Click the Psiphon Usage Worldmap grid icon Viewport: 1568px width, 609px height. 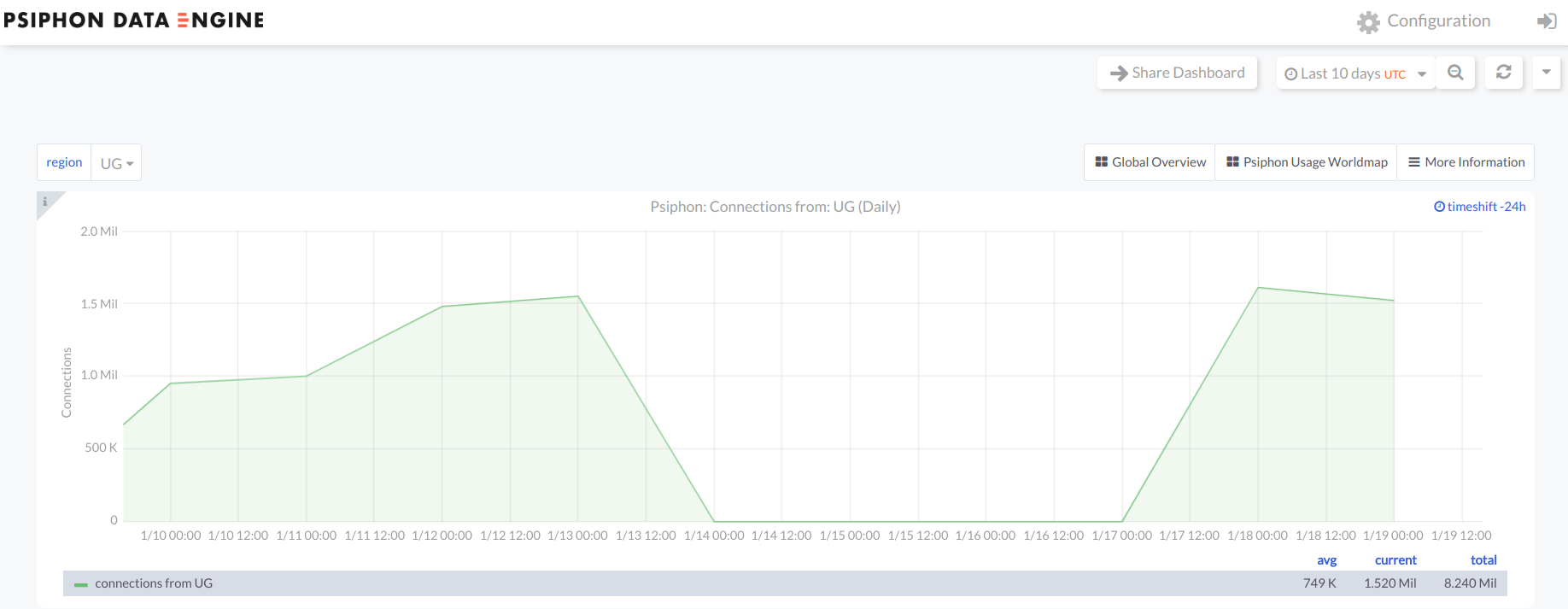1232,162
